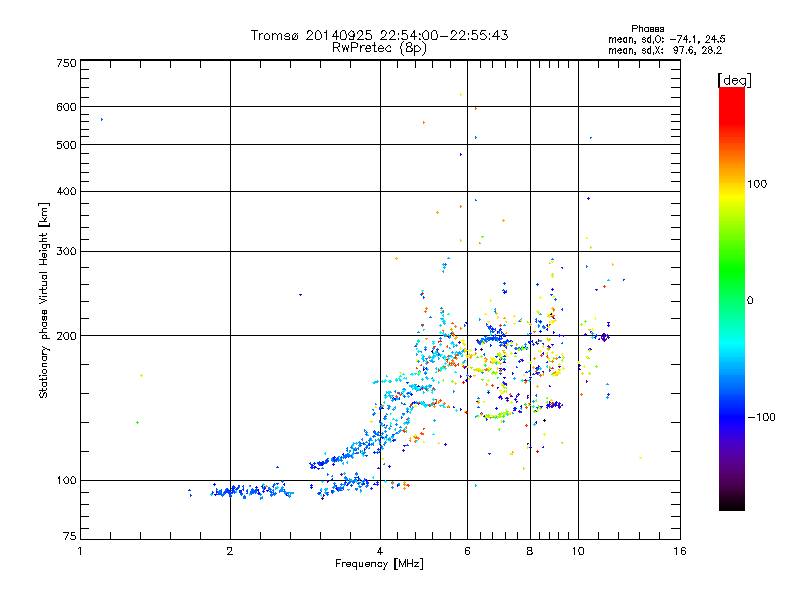This screenshot has height=600, width=800.
Task: Click the x-axis tick label '2'
Action: coord(230,551)
